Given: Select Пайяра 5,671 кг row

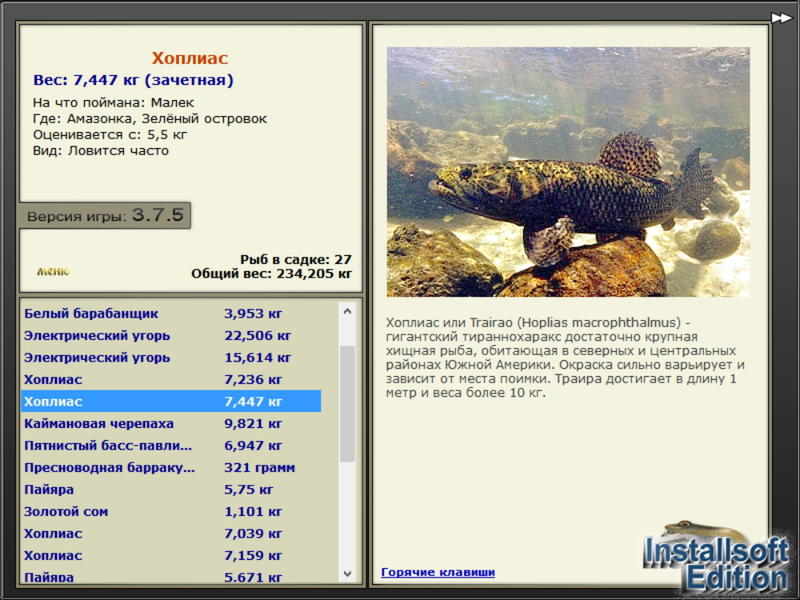Looking at the screenshot, I should pyautogui.click(x=171, y=576).
